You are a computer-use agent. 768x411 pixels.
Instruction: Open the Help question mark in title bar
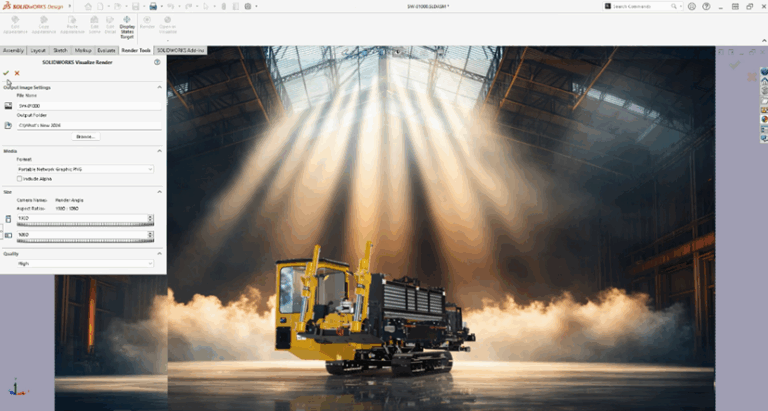pos(706,6)
